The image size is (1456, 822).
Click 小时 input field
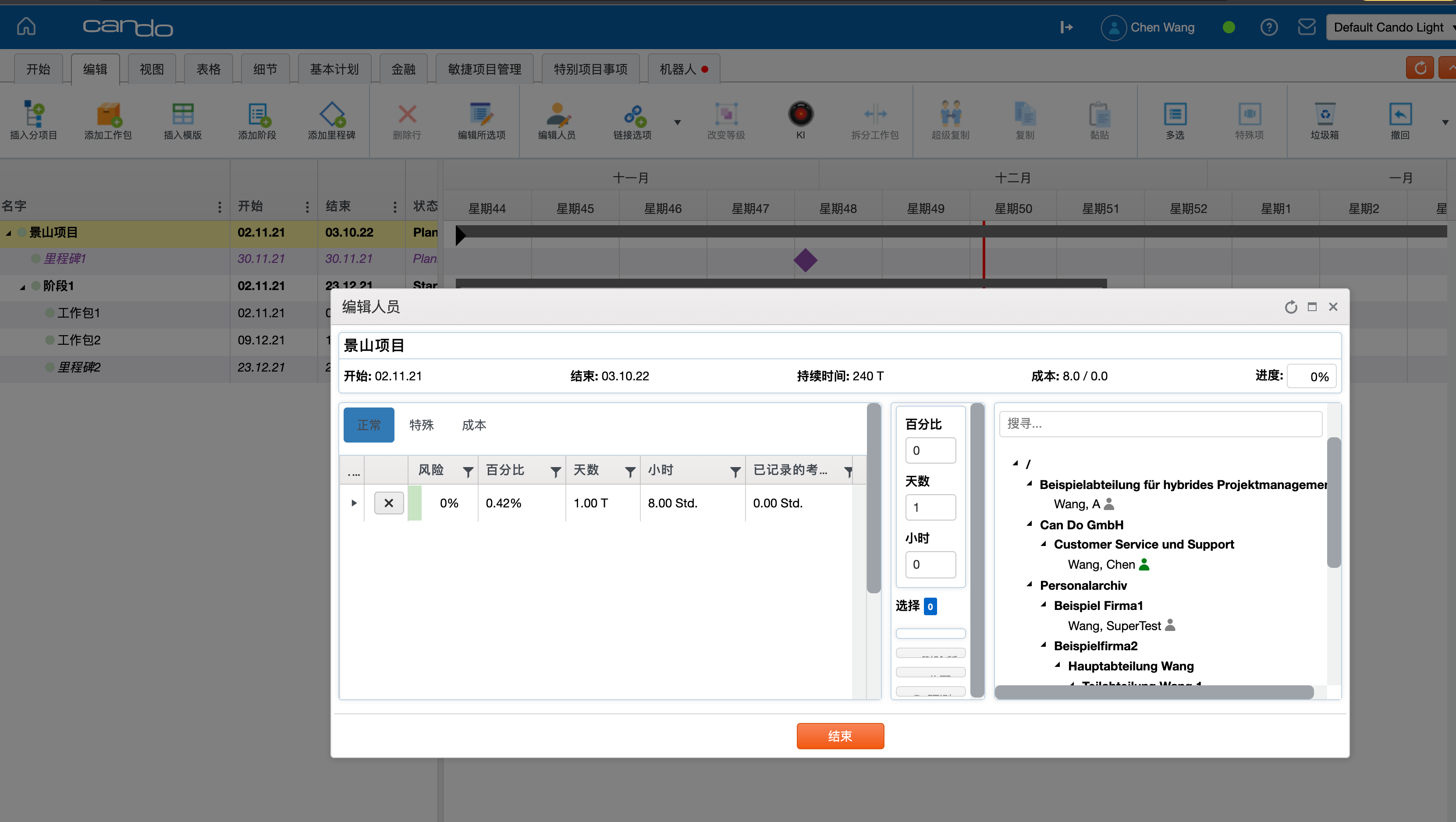click(930, 564)
